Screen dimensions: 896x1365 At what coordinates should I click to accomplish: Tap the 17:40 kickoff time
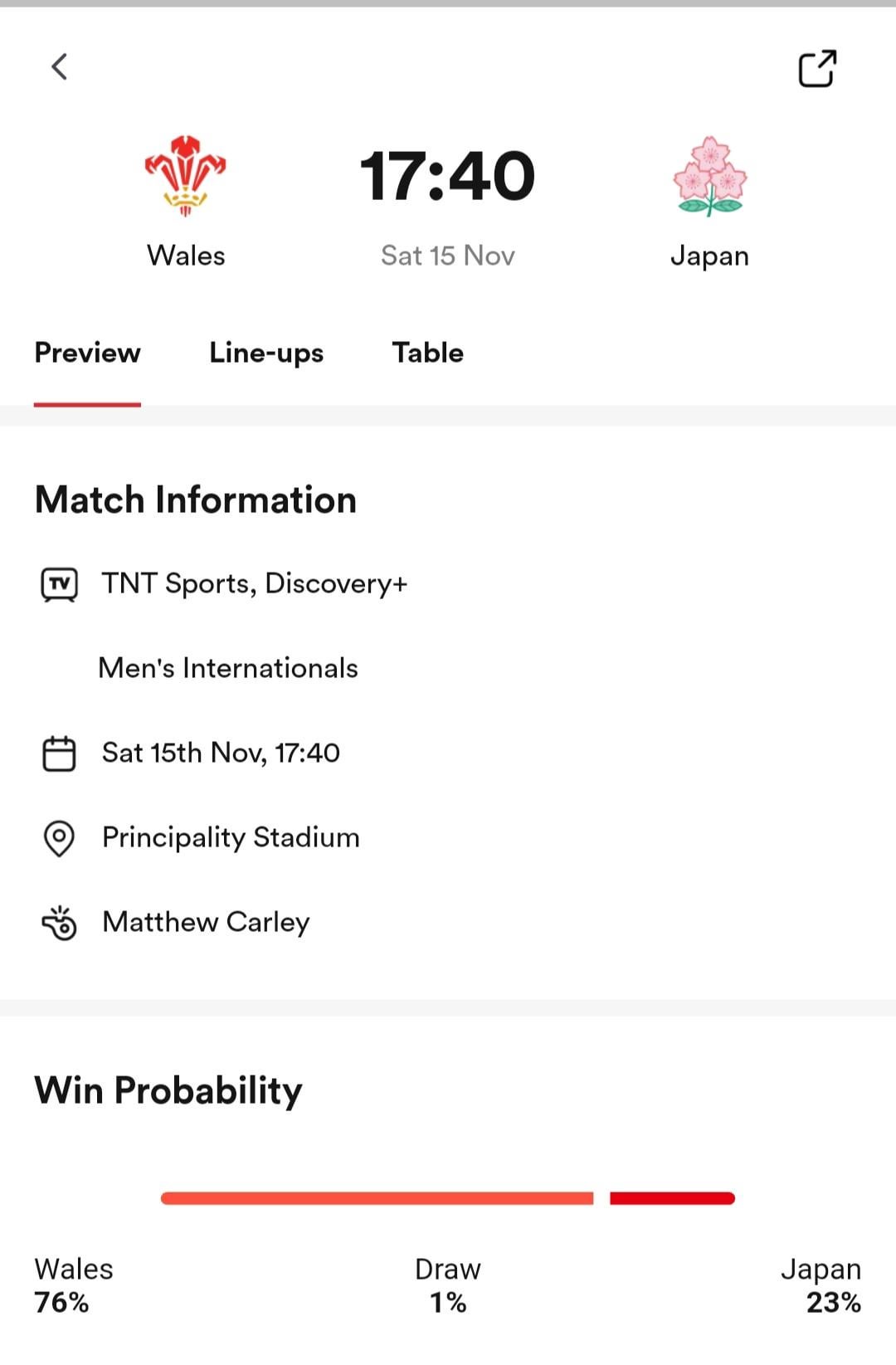(x=447, y=176)
